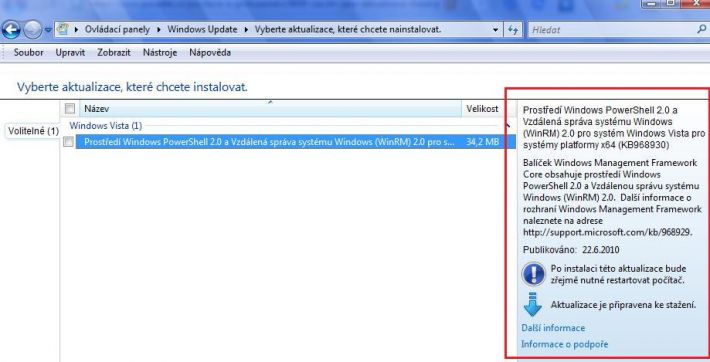Image resolution: width=710 pixels, height=362 pixels.
Task: Open recent pages dropdown beside navigation arrows
Action: [48, 31]
